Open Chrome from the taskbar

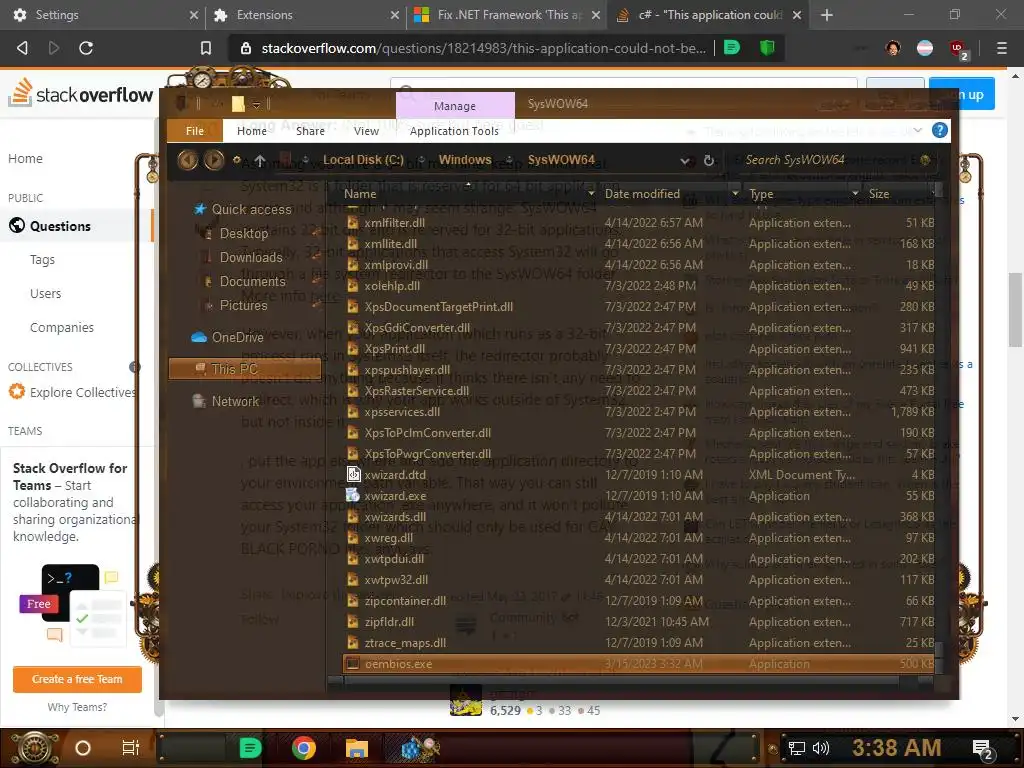tap(303, 748)
